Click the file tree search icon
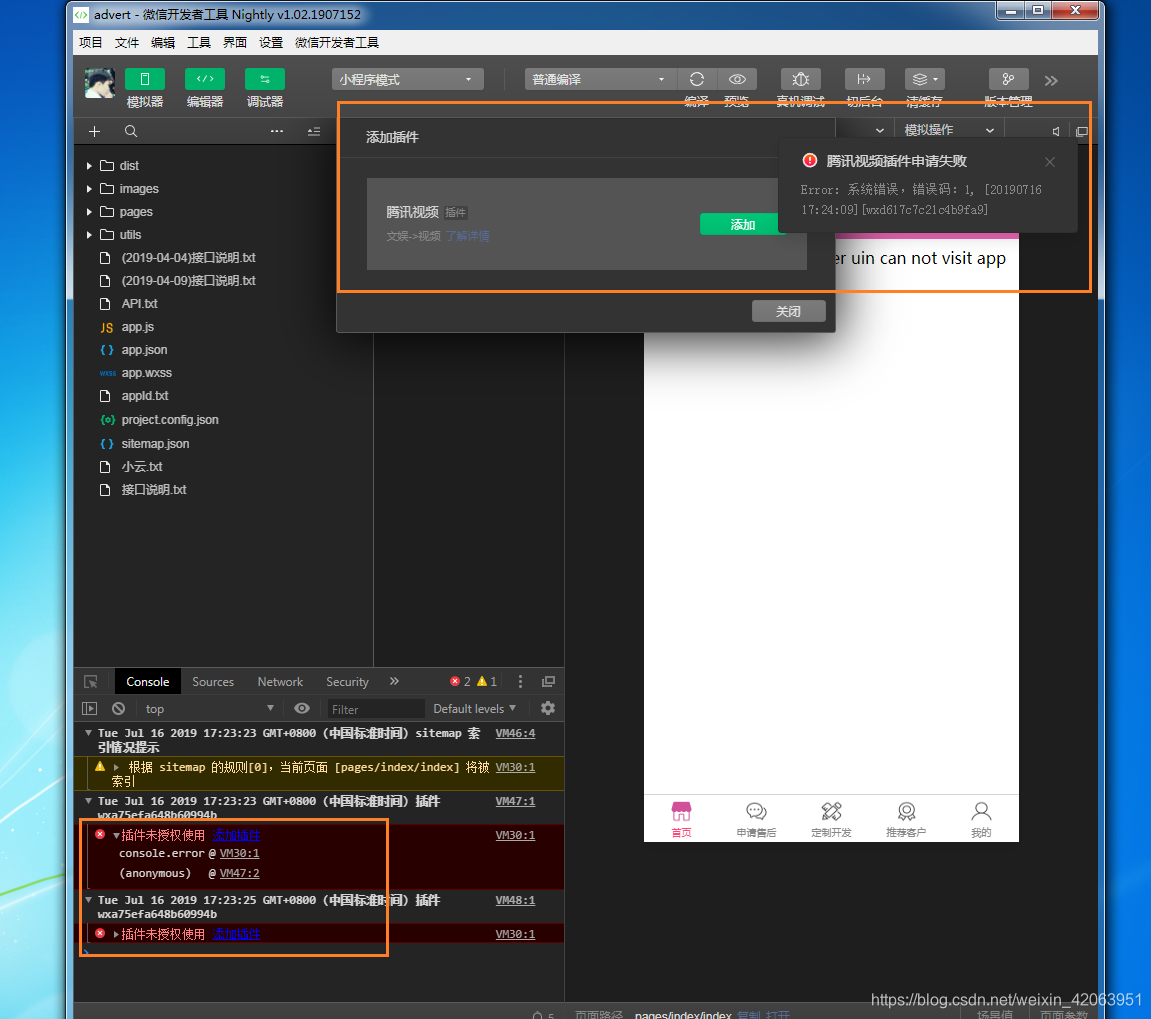 coord(131,131)
